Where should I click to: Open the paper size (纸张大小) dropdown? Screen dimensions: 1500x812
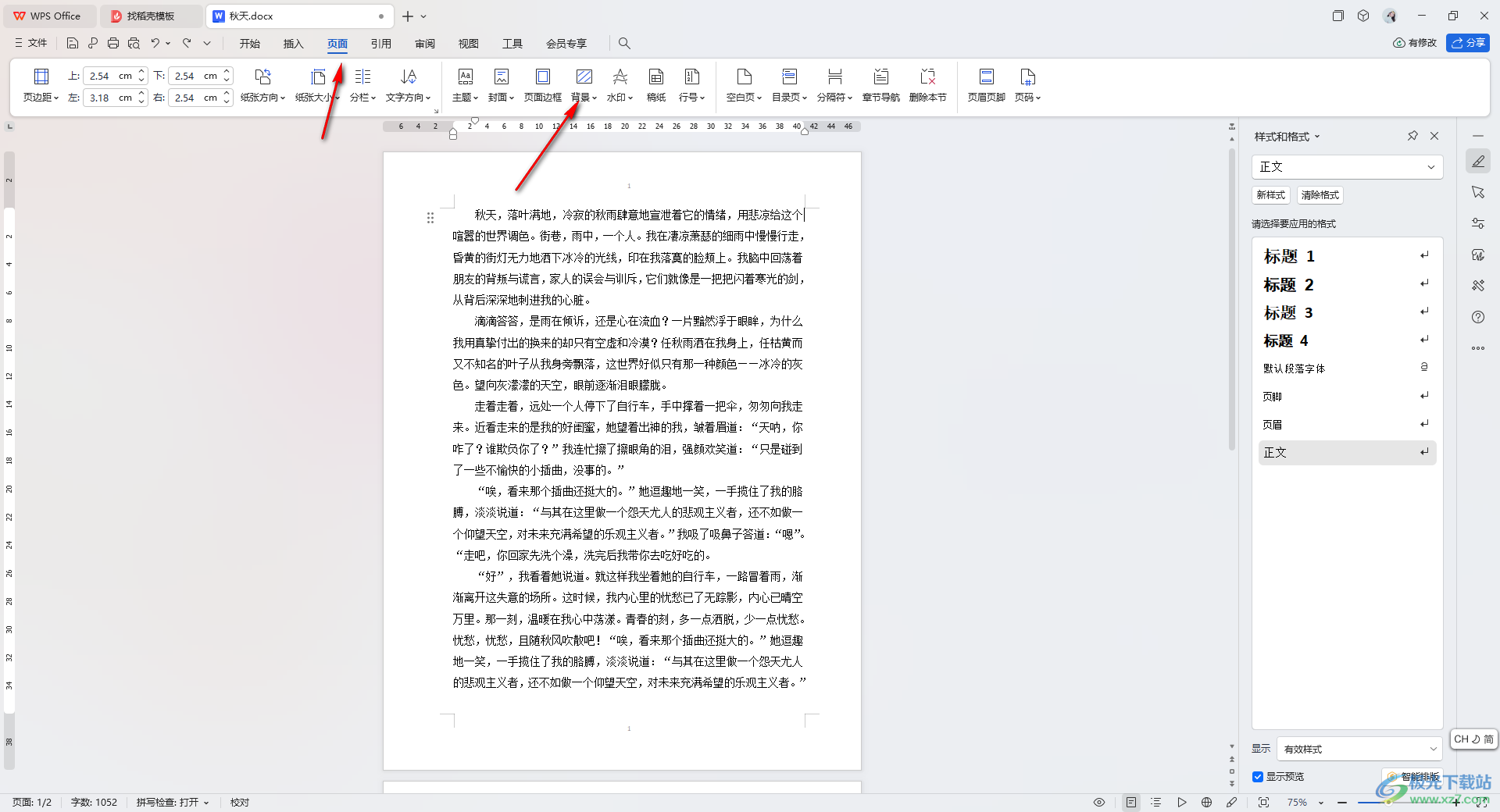(318, 85)
